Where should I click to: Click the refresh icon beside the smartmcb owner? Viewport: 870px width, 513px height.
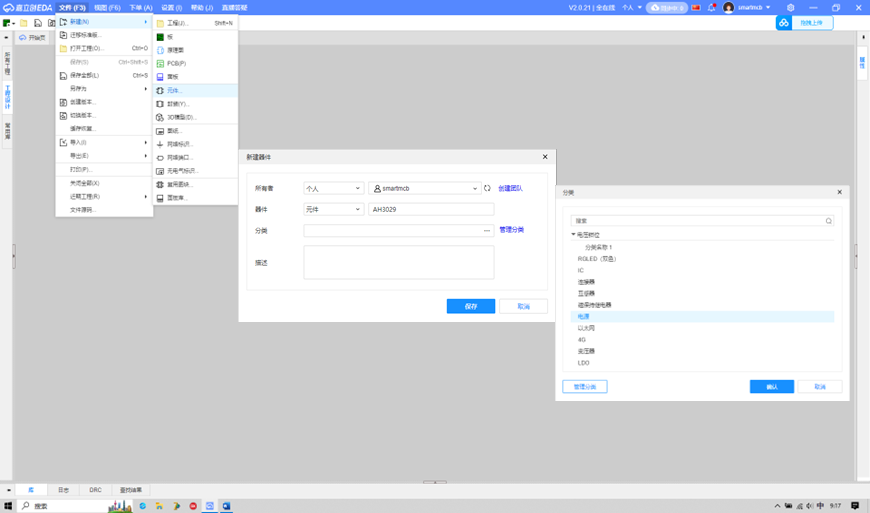pyautogui.click(x=487, y=189)
